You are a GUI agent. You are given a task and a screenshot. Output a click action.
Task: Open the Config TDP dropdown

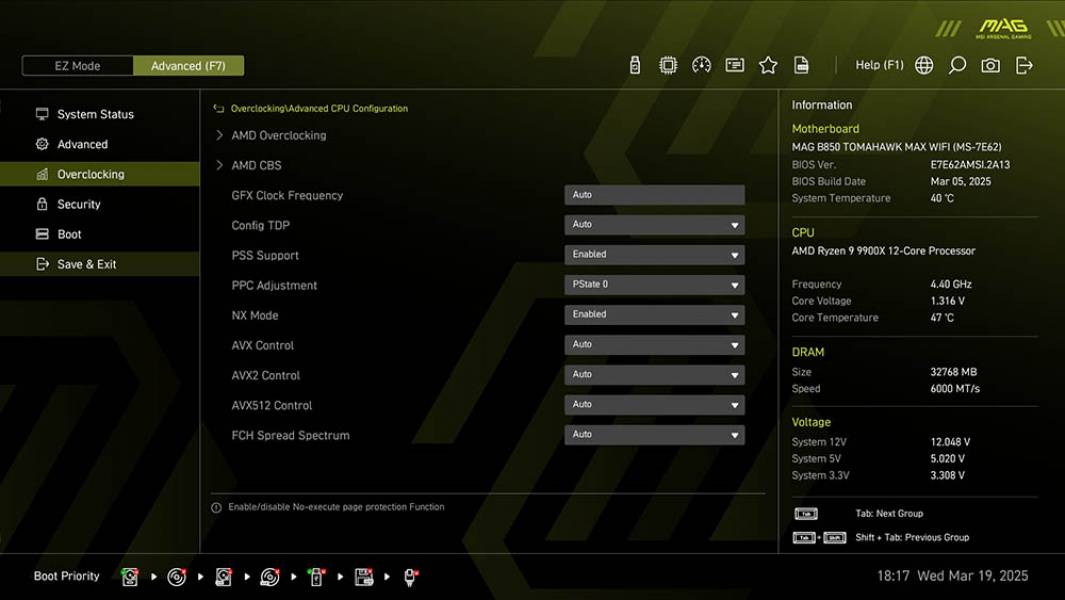pos(654,225)
